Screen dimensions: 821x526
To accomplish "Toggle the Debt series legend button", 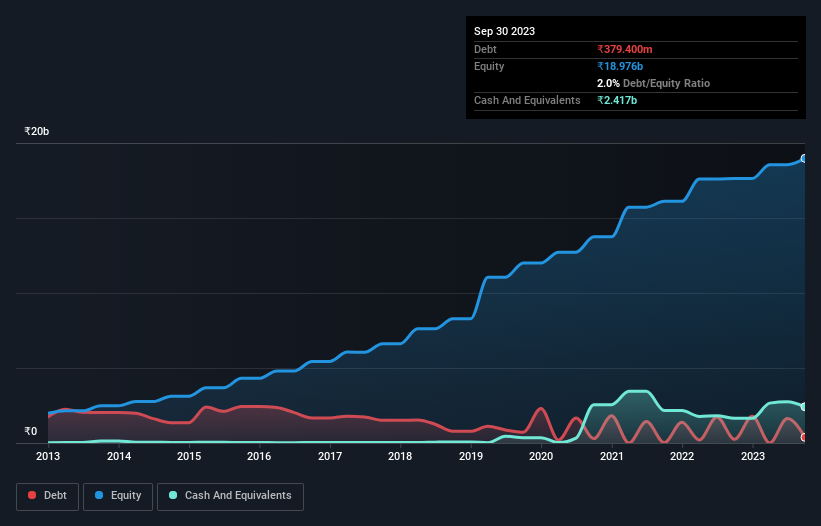I will tap(48, 496).
